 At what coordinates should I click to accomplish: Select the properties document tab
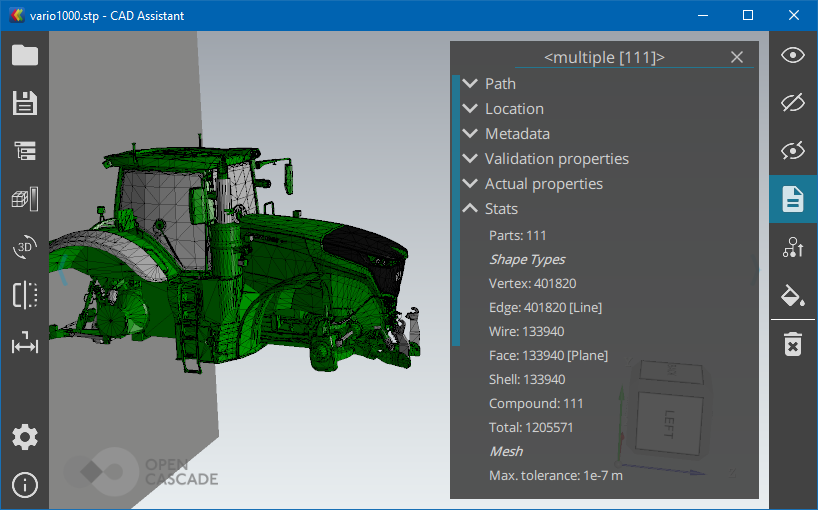coord(793,199)
